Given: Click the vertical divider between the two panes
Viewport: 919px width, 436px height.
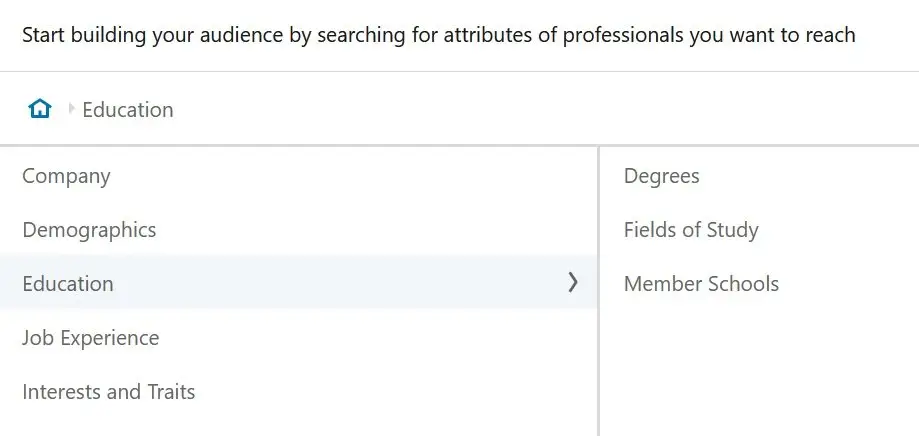Looking at the screenshot, I should 598,291.
